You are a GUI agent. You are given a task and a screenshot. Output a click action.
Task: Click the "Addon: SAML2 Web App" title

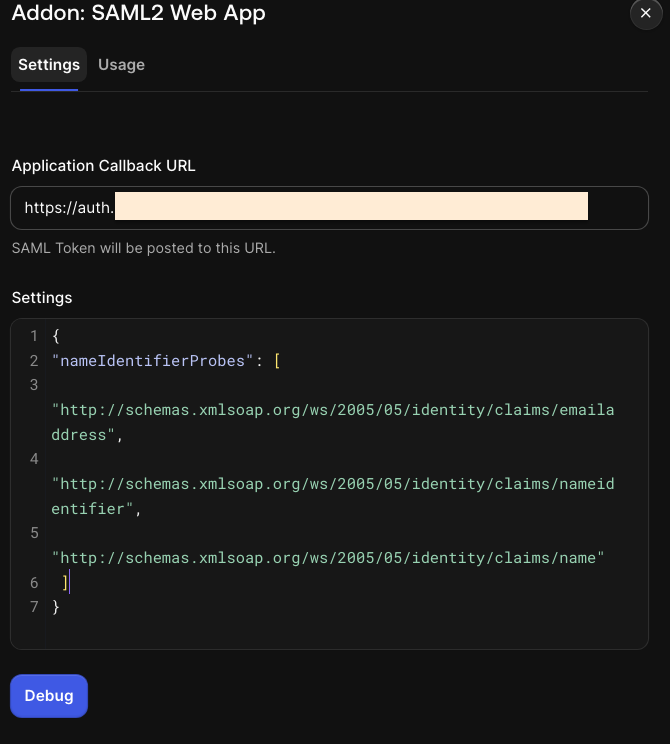click(x=139, y=12)
